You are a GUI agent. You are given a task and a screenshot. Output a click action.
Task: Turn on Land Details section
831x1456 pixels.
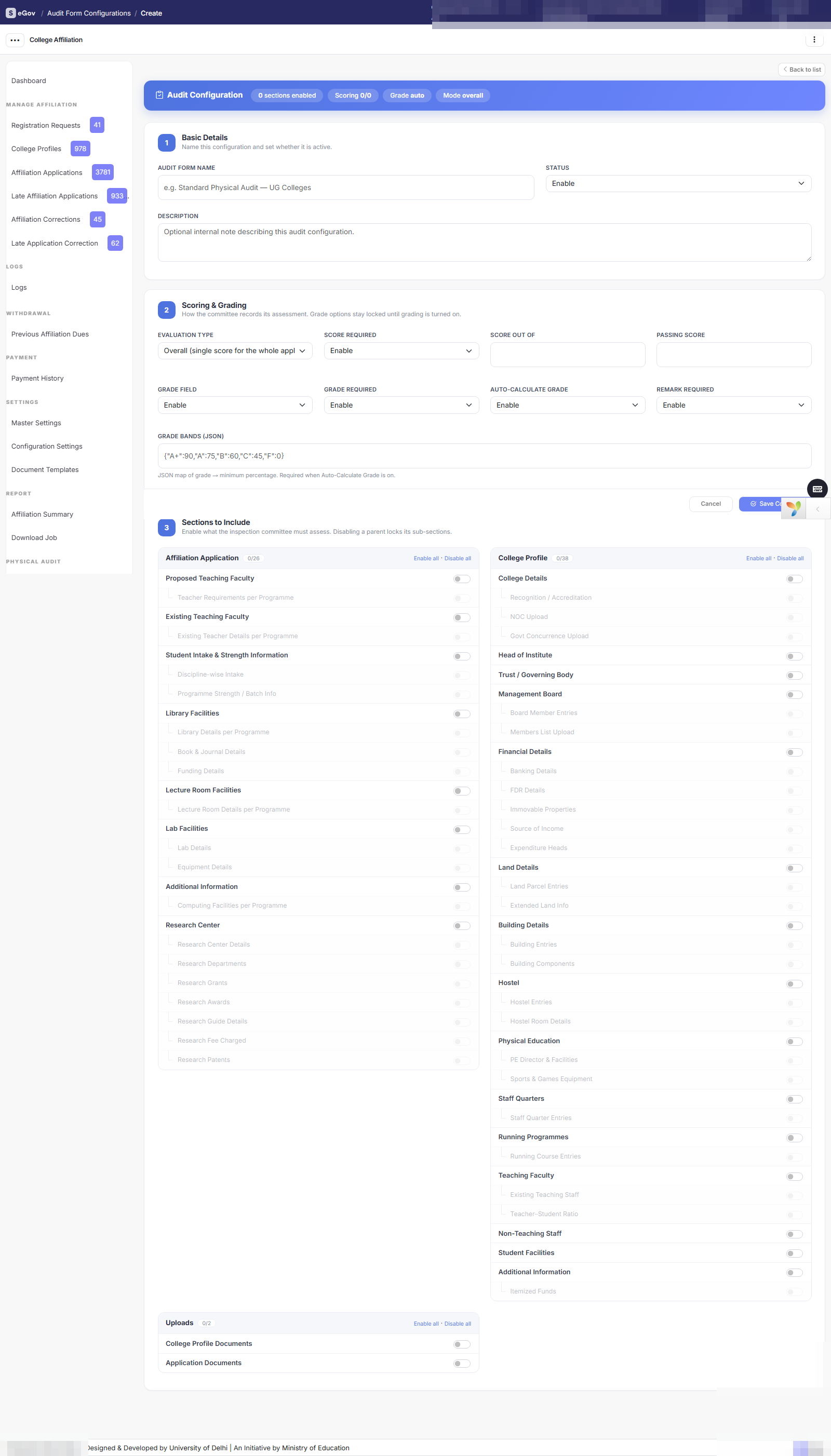(795, 868)
